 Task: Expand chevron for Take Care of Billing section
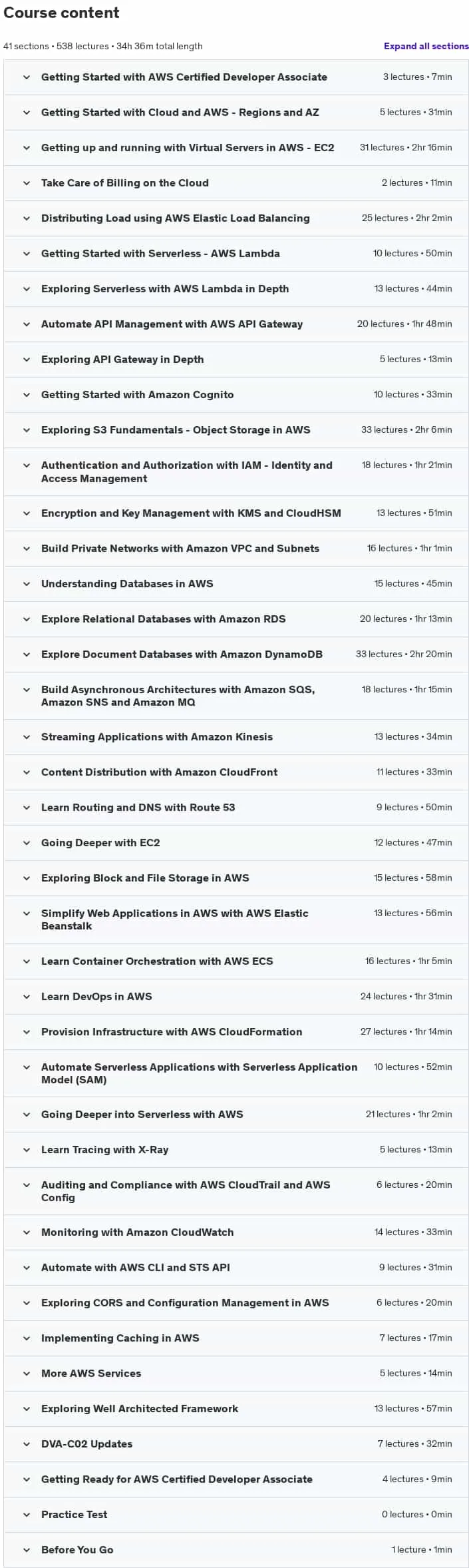27,182
